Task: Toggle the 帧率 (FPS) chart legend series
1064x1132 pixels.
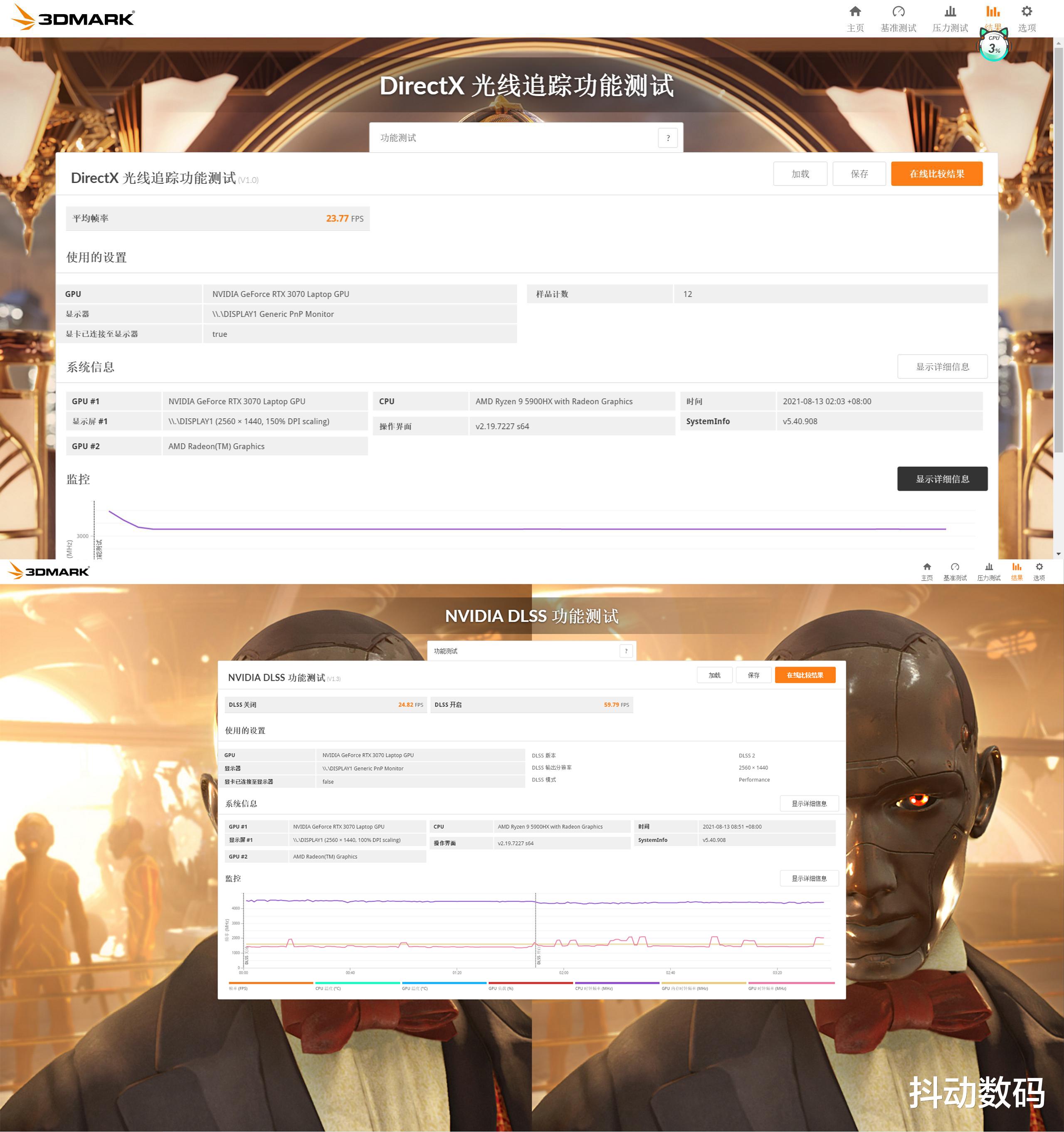Action: pyautogui.click(x=271, y=986)
